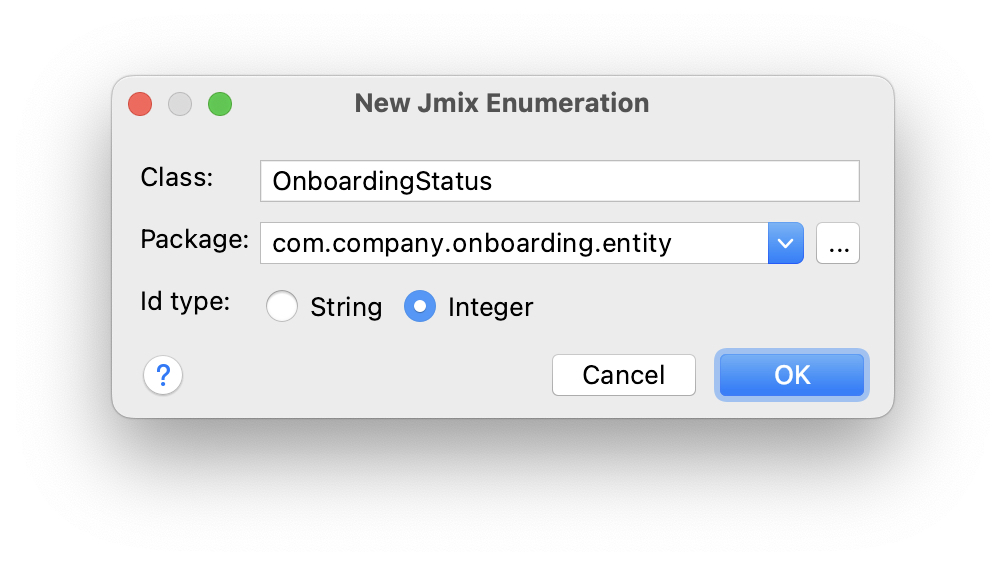Viewport: 1006px width, 566px height.
Task: Click the "Id type:" label
Action: coord(185,302)
